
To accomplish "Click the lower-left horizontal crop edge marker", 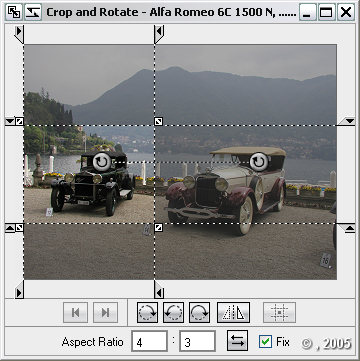I will (x=10, y=228).
